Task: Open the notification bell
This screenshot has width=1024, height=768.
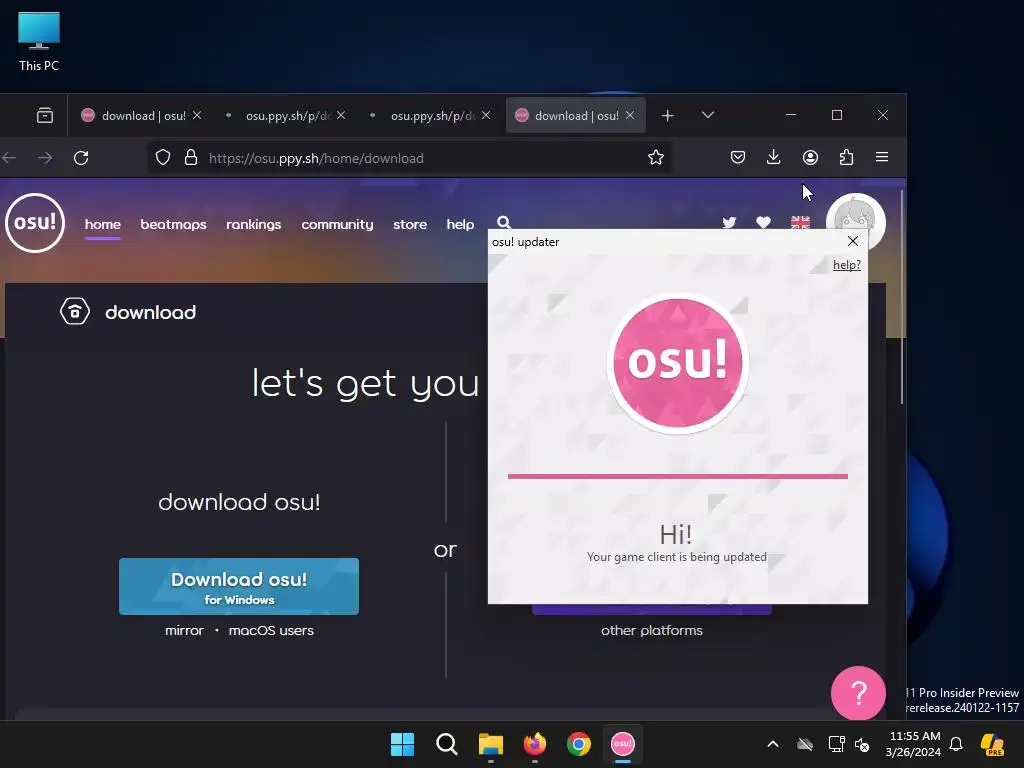Action: (x=956, y=744)
